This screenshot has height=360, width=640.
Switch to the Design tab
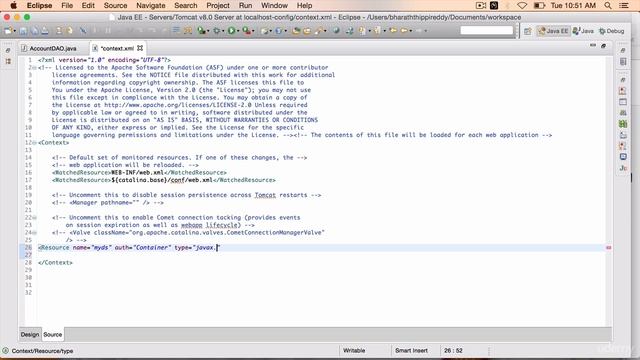coord(30,334)
